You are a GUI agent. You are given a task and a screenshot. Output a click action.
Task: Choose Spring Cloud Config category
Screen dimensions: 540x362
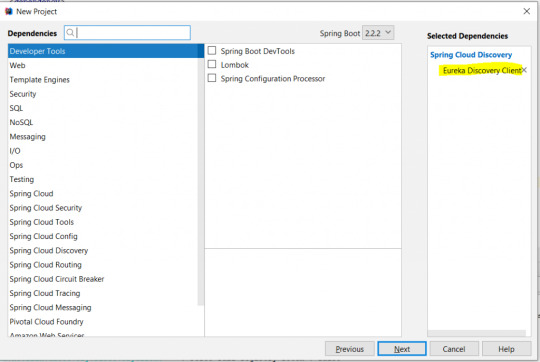point(103,236)
